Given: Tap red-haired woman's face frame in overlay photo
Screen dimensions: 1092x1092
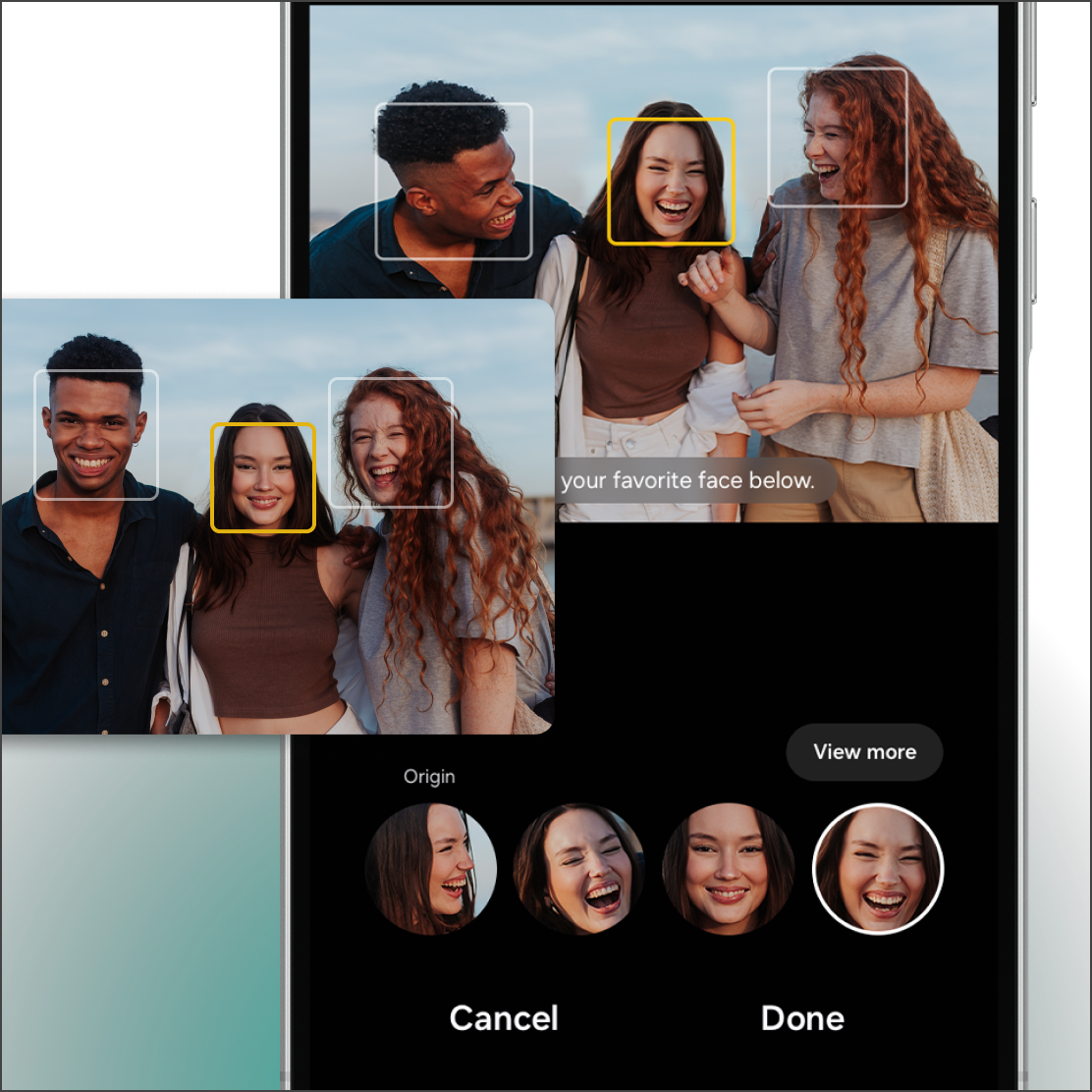Looking at the screenshot, I should [x=390, y=442].
